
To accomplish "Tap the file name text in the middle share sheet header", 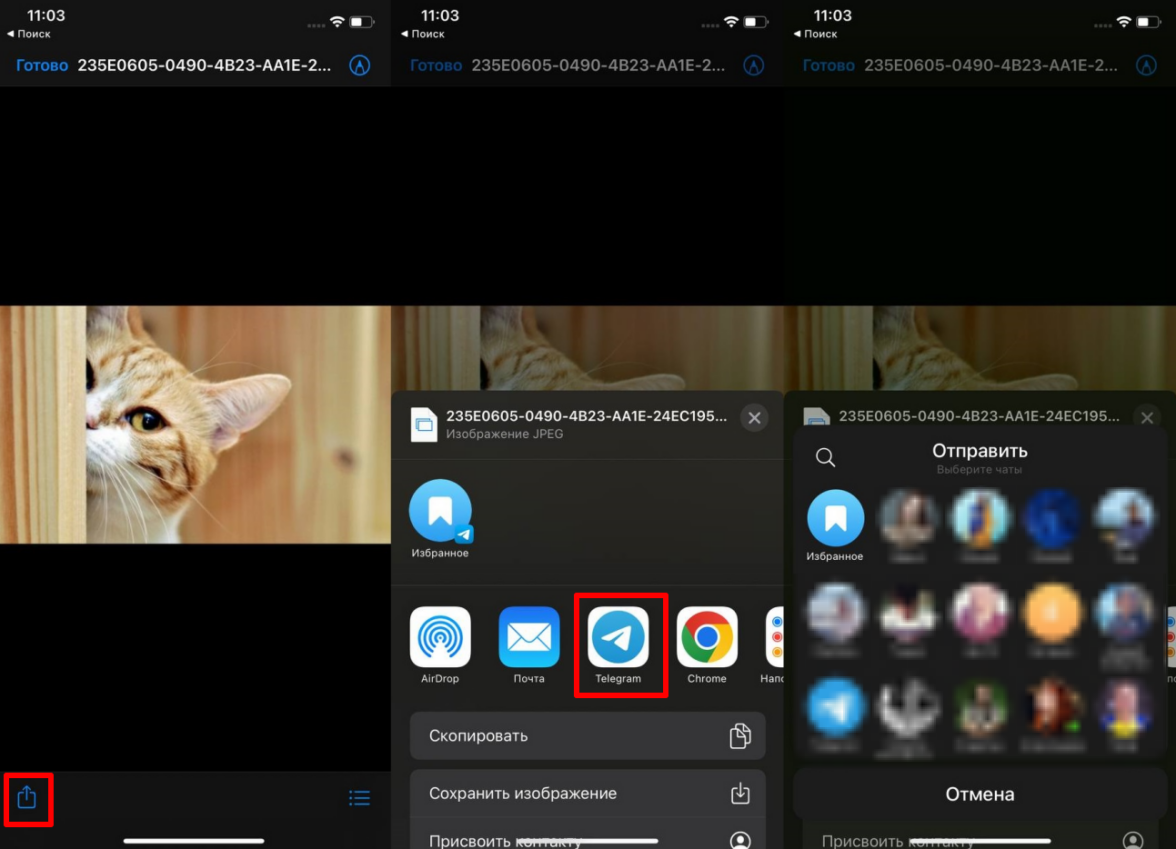I will coord(586,416).
